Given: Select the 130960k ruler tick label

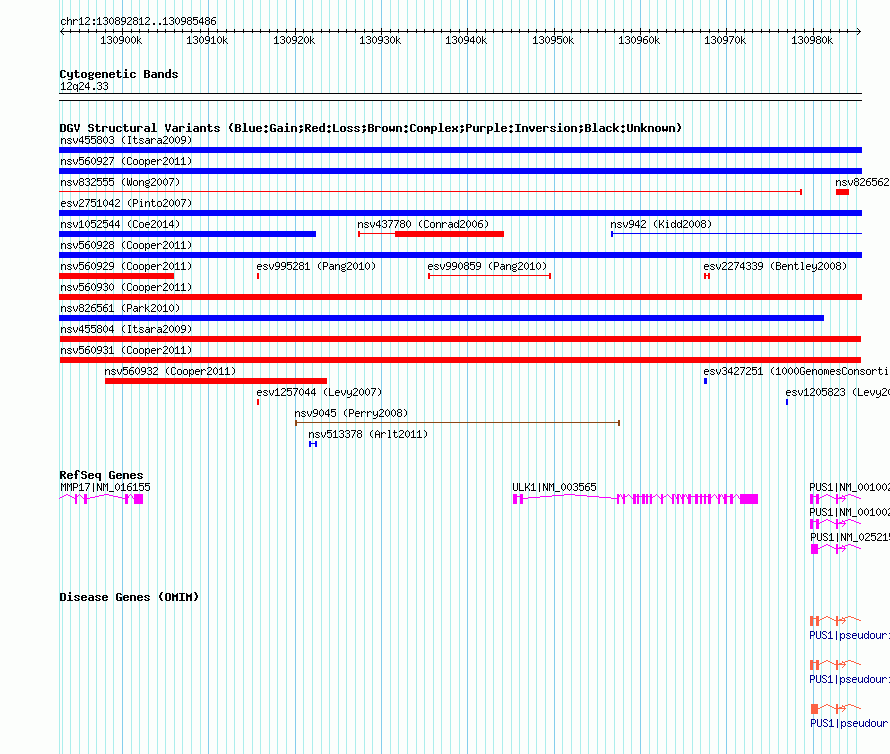Looking at the screenshot, I should (639, 40).
